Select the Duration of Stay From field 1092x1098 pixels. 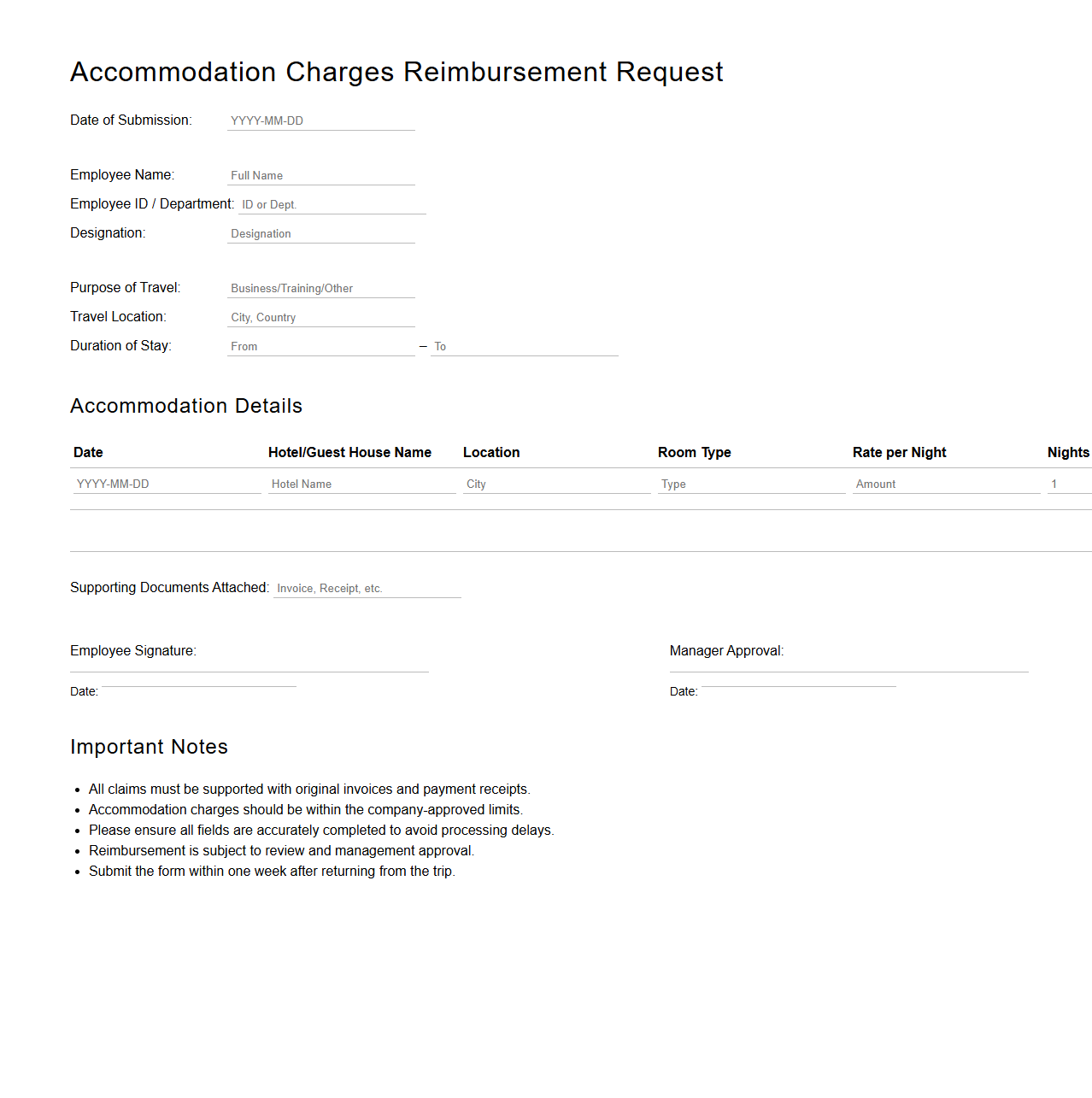pos(320,346)
